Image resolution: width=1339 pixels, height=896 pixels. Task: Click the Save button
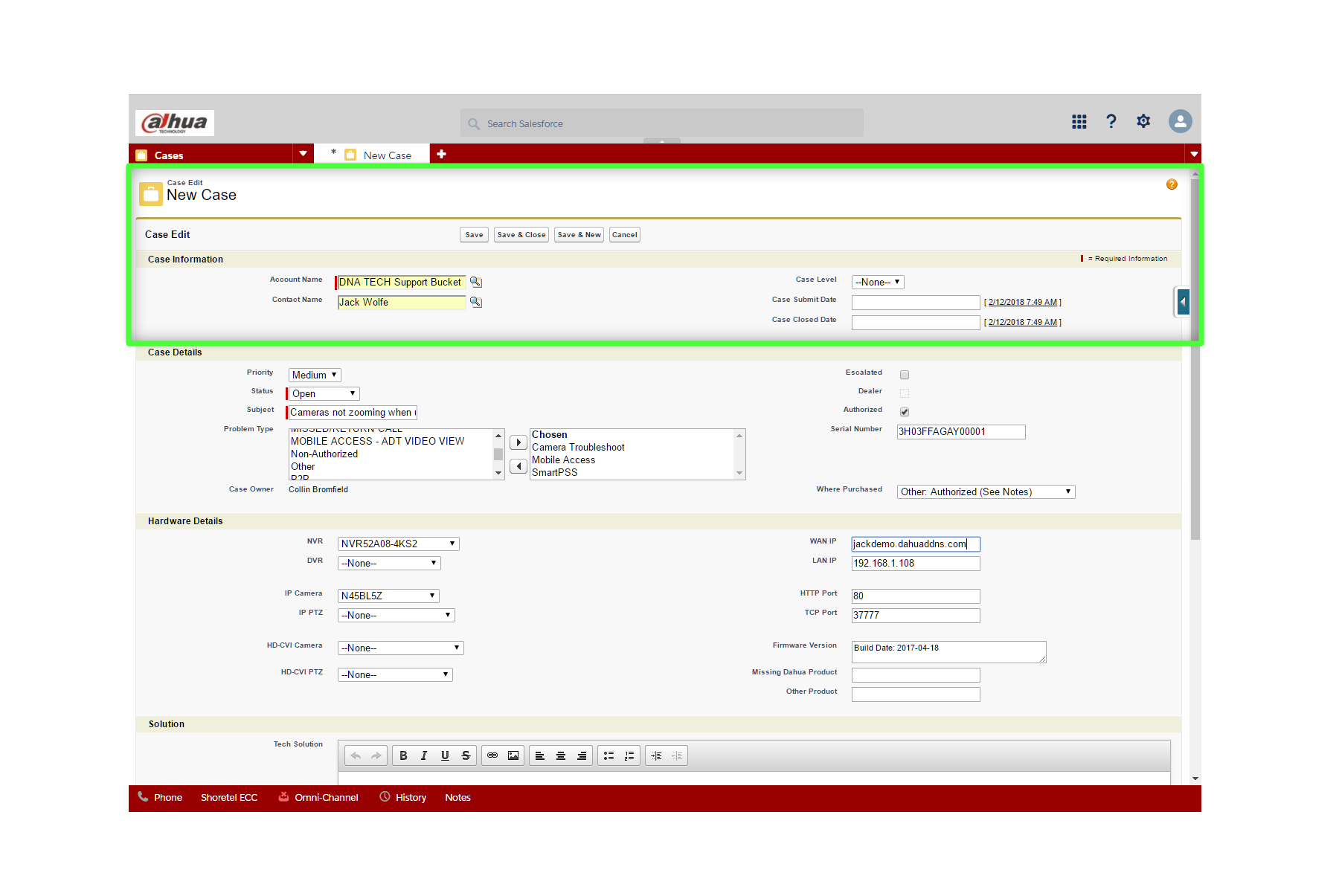474,235
